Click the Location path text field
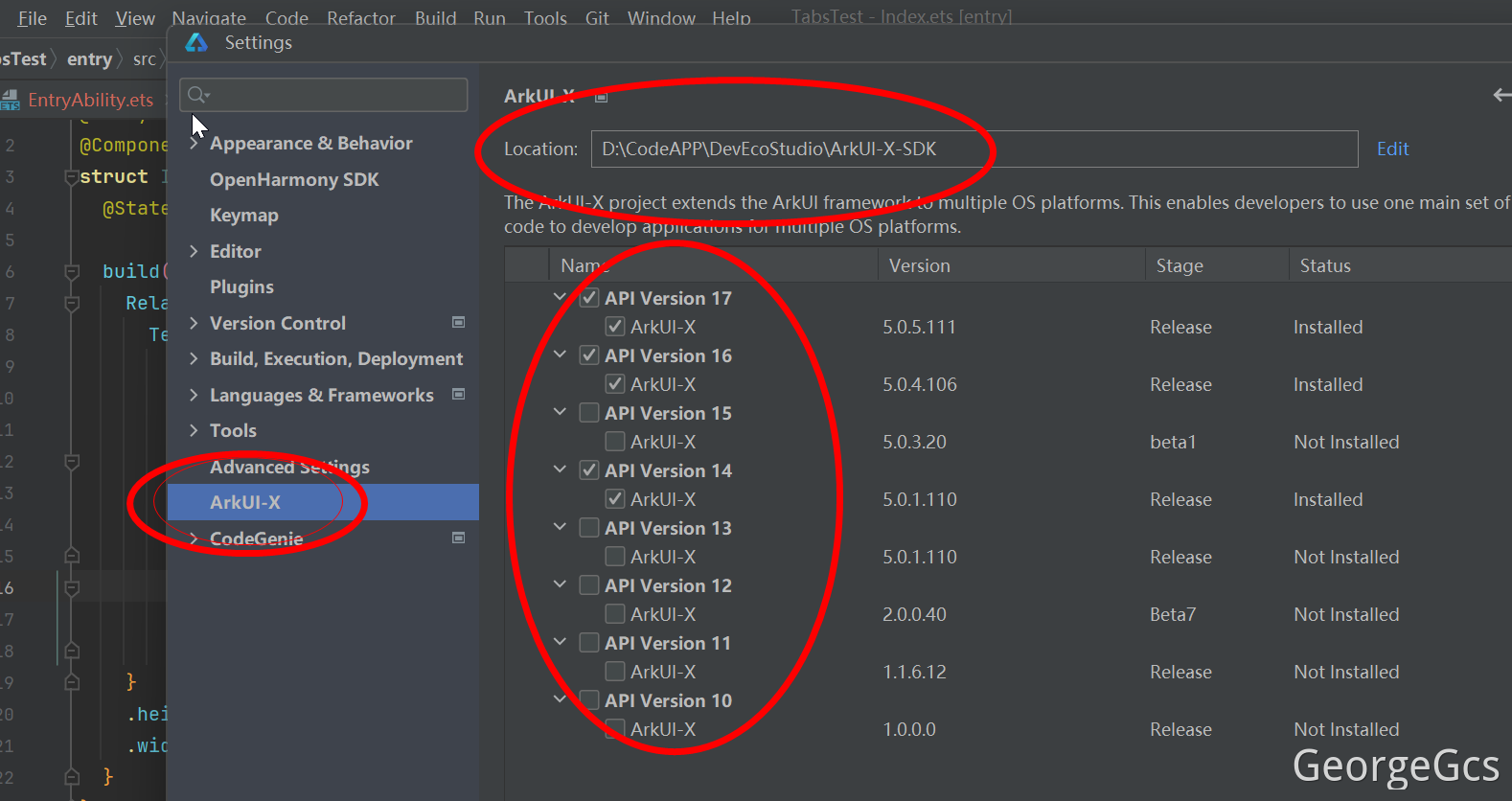 (974, 149)
